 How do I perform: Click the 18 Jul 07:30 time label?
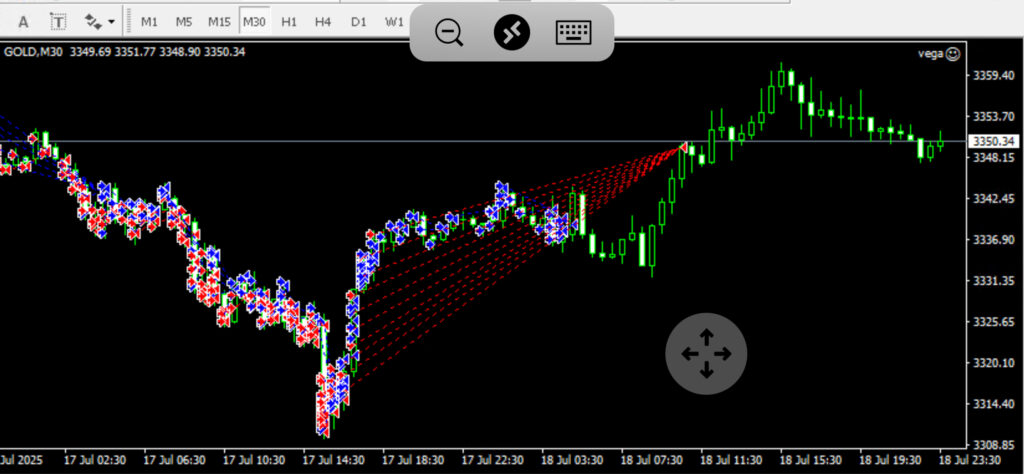(x=652, y=460)
